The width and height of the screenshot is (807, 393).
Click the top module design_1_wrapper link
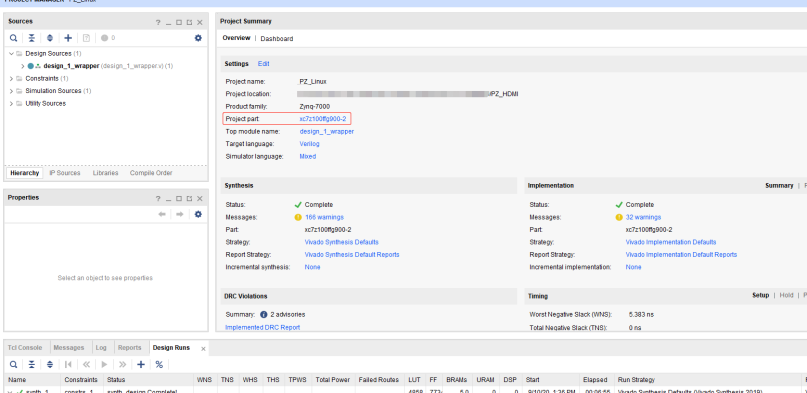point(326,132)
